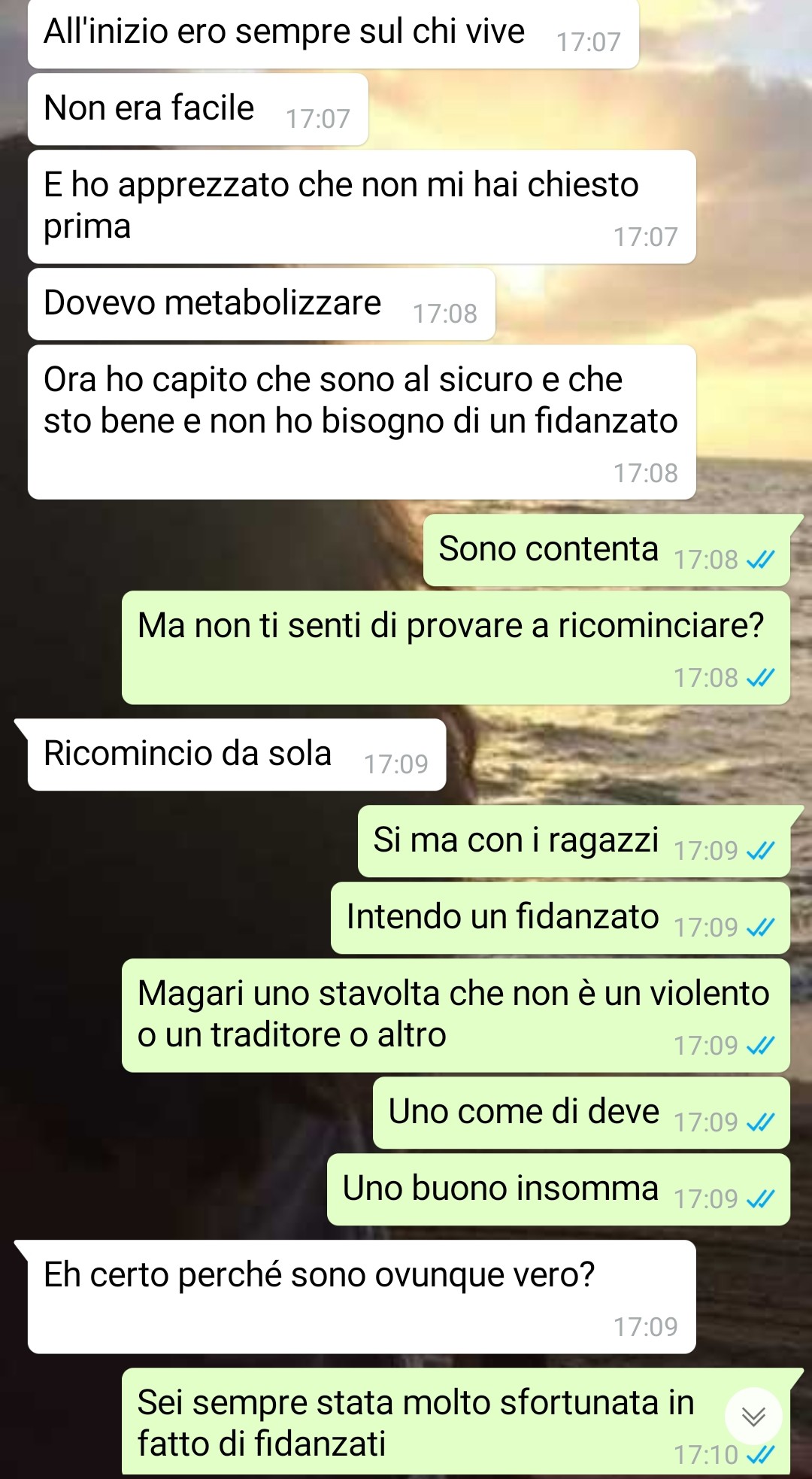Tap the text 'Sono contenta' bubble
The width and height of the screenshot is (812, 1479).
pyautogui.click(x=548, y=549)
